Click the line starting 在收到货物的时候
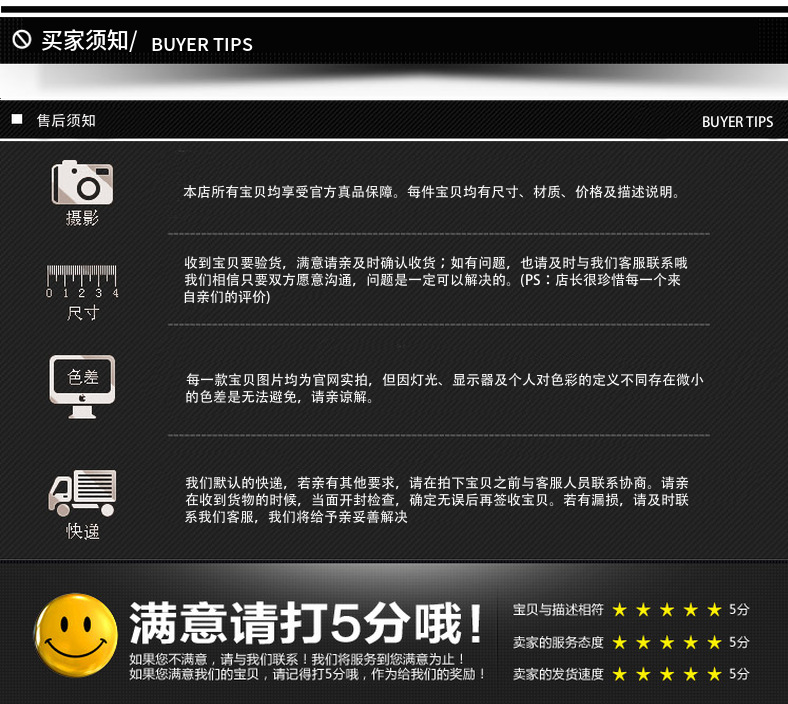The width and height of the screenshot is (788, 704). pos(437,500)
